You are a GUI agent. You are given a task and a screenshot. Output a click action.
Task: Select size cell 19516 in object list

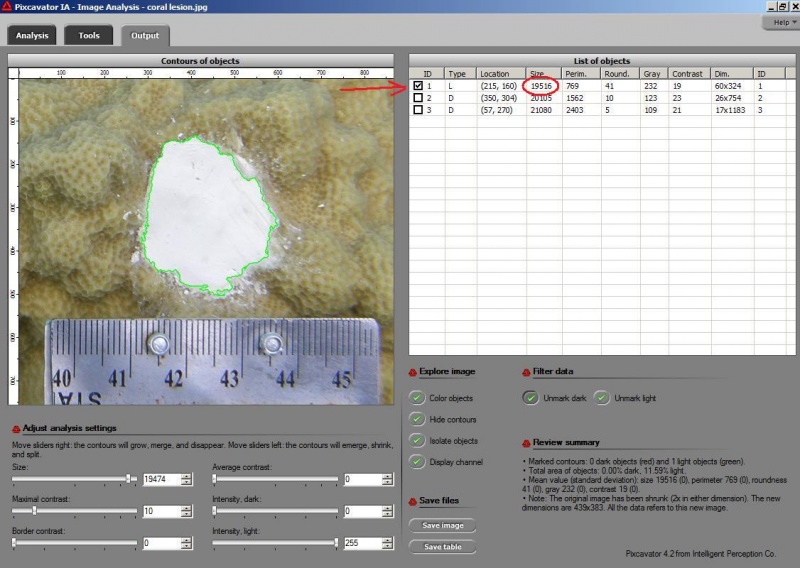(541, 86)
